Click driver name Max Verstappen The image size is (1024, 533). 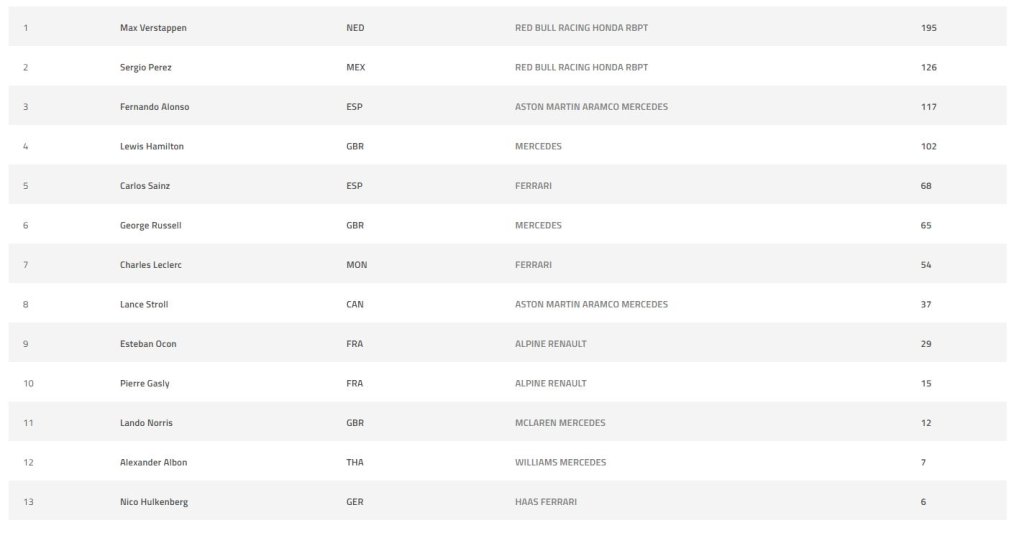(x=153, y=28)
